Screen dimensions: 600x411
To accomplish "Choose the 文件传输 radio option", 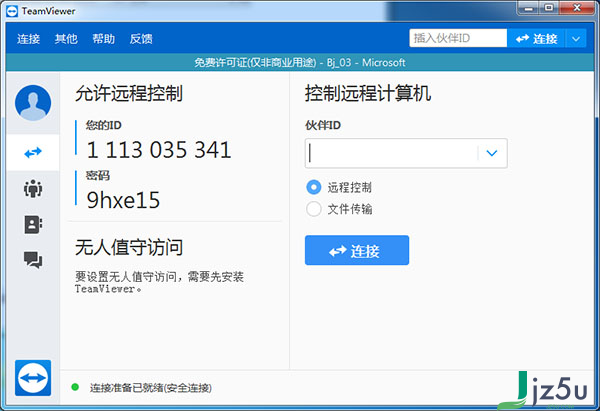I will click(314, 209).
